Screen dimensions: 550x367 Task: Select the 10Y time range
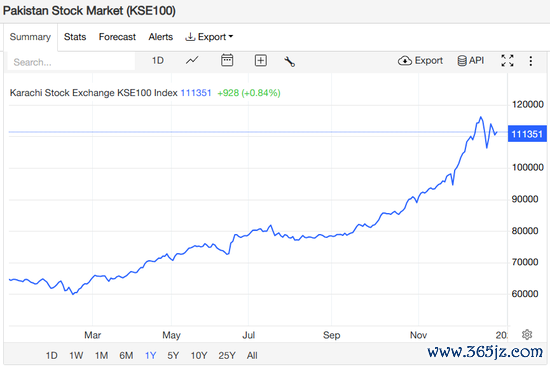199,355
